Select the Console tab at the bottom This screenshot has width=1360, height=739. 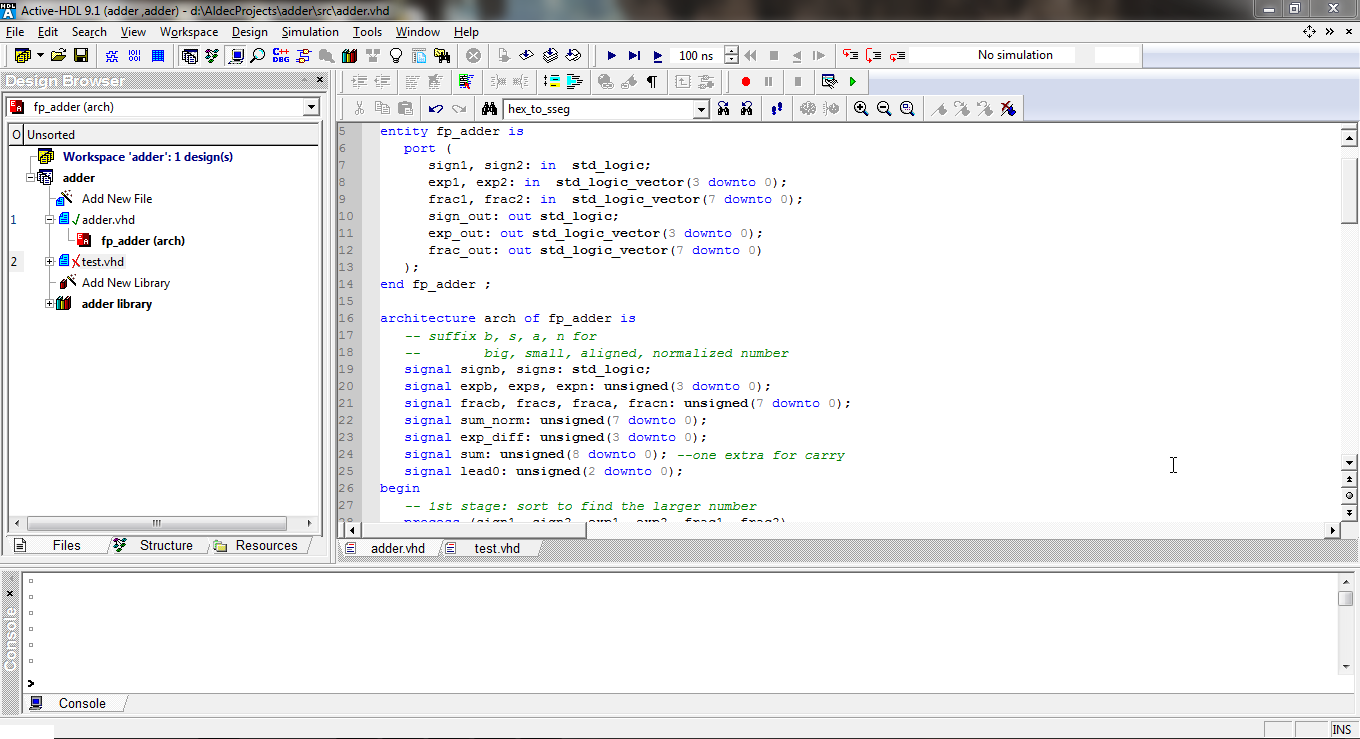pyautogui.click(x=82, y=703)
